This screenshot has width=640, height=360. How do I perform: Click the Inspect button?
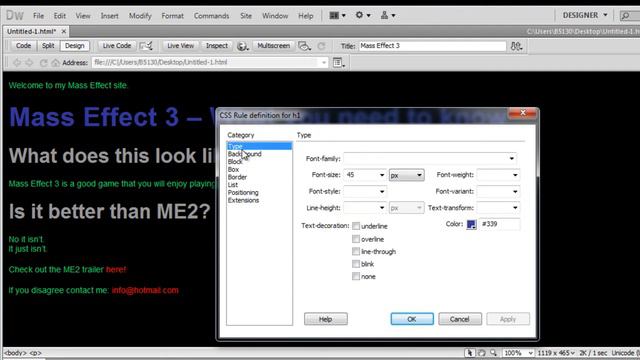(x=217, y=46)
